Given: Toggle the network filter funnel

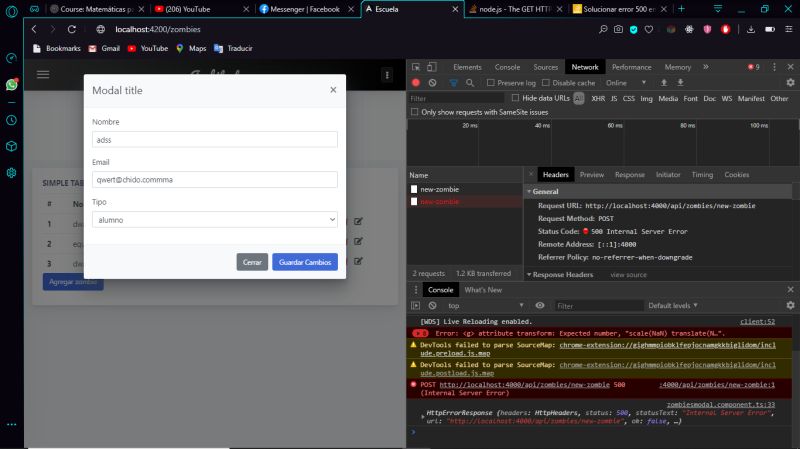Looking at the screenshot, I should coord(453,82).
